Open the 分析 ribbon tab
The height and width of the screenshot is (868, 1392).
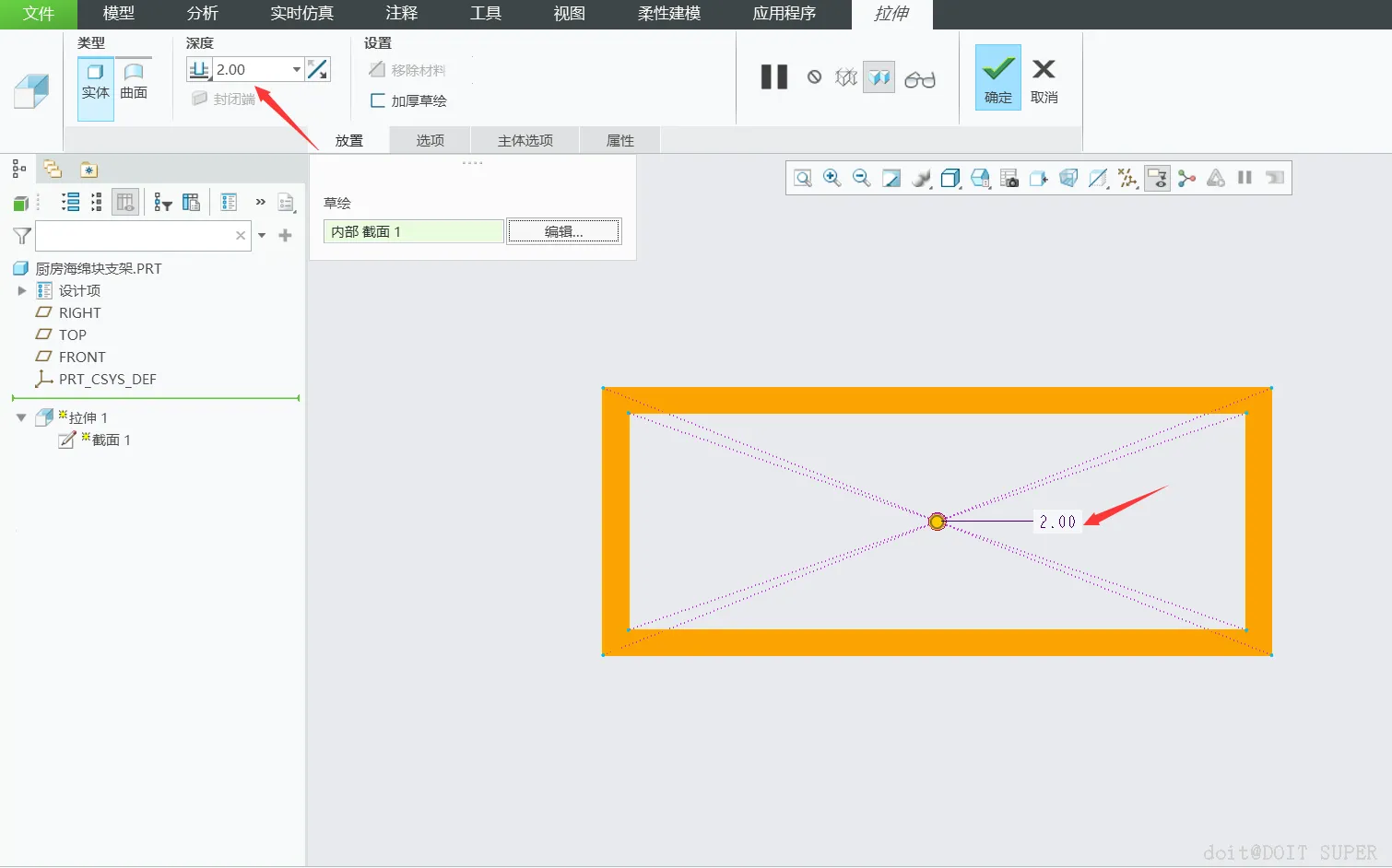(x=203, y=14)
